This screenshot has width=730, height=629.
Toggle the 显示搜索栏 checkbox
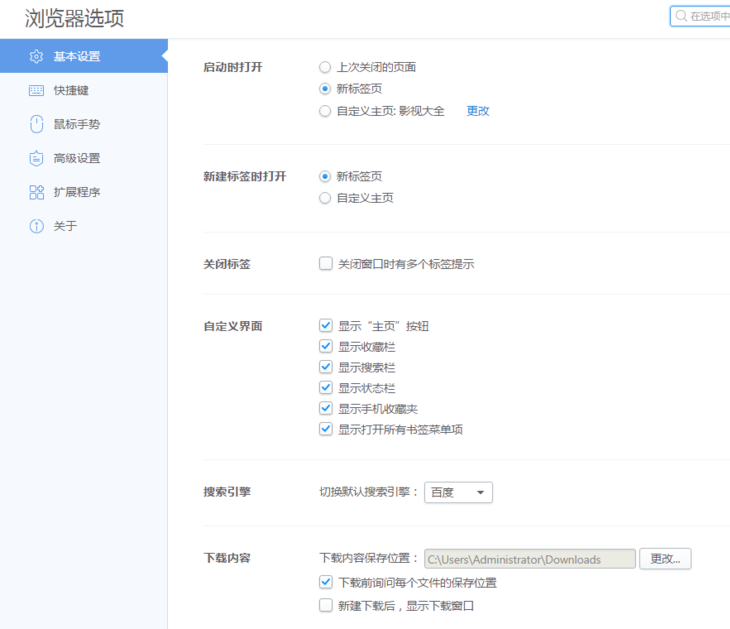pyautogui.click(x=326, y=367)
